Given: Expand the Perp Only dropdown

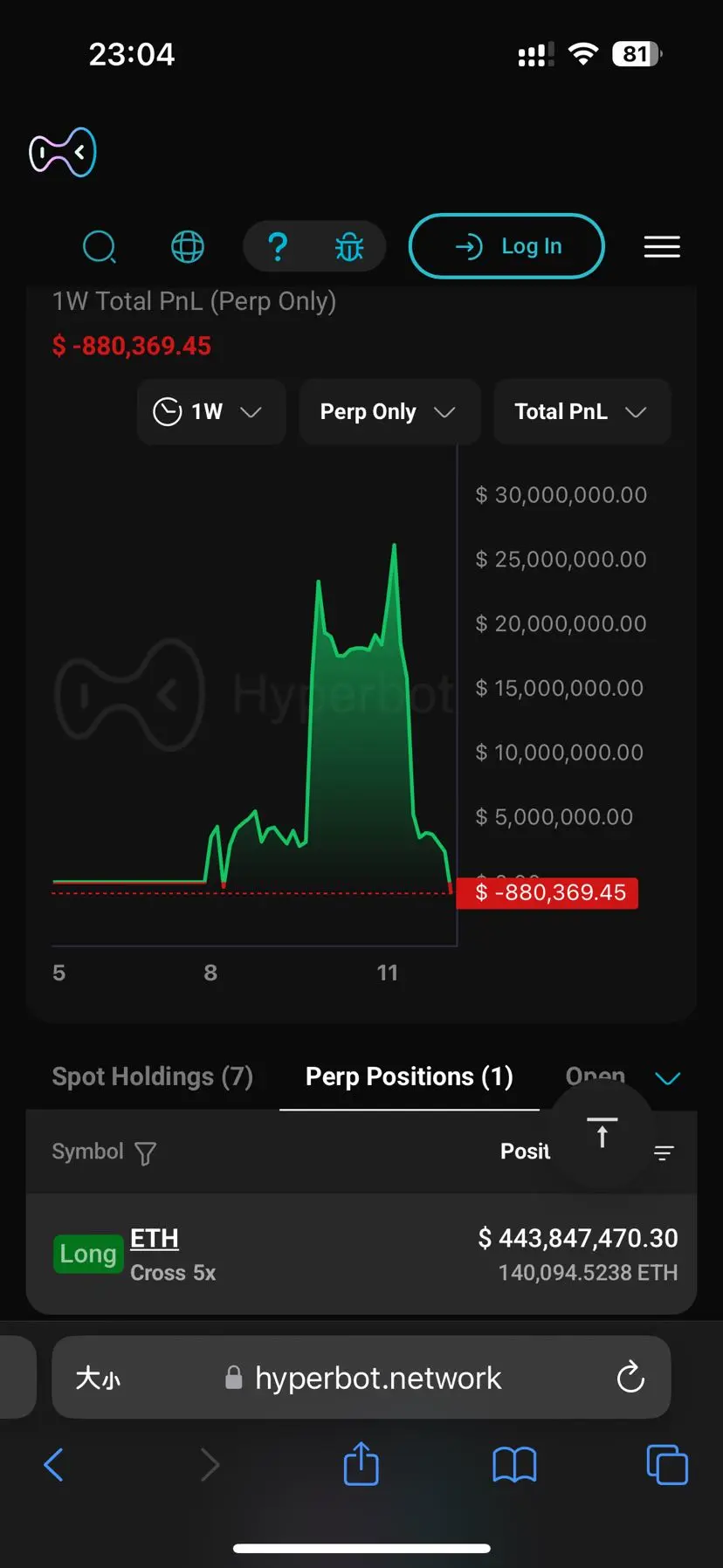Looking at the screenshot, I should tap(389, 412).
